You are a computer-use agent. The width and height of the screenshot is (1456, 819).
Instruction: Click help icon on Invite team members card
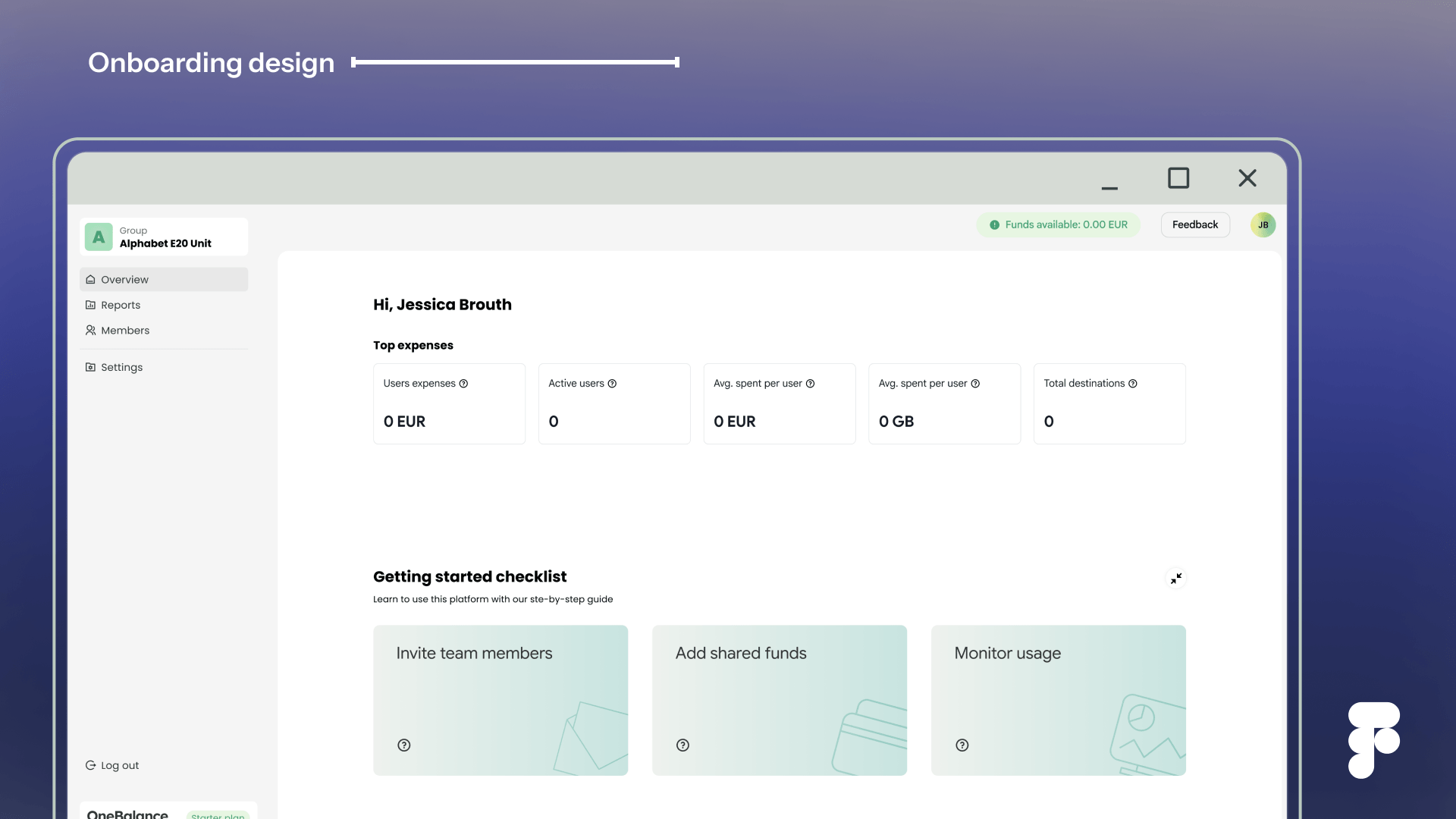click(404, 745)
